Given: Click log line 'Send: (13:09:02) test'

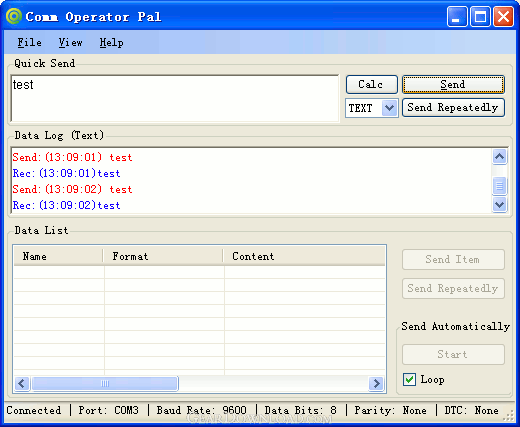Looking at the screenshot, I should click(x=72, y=189).
